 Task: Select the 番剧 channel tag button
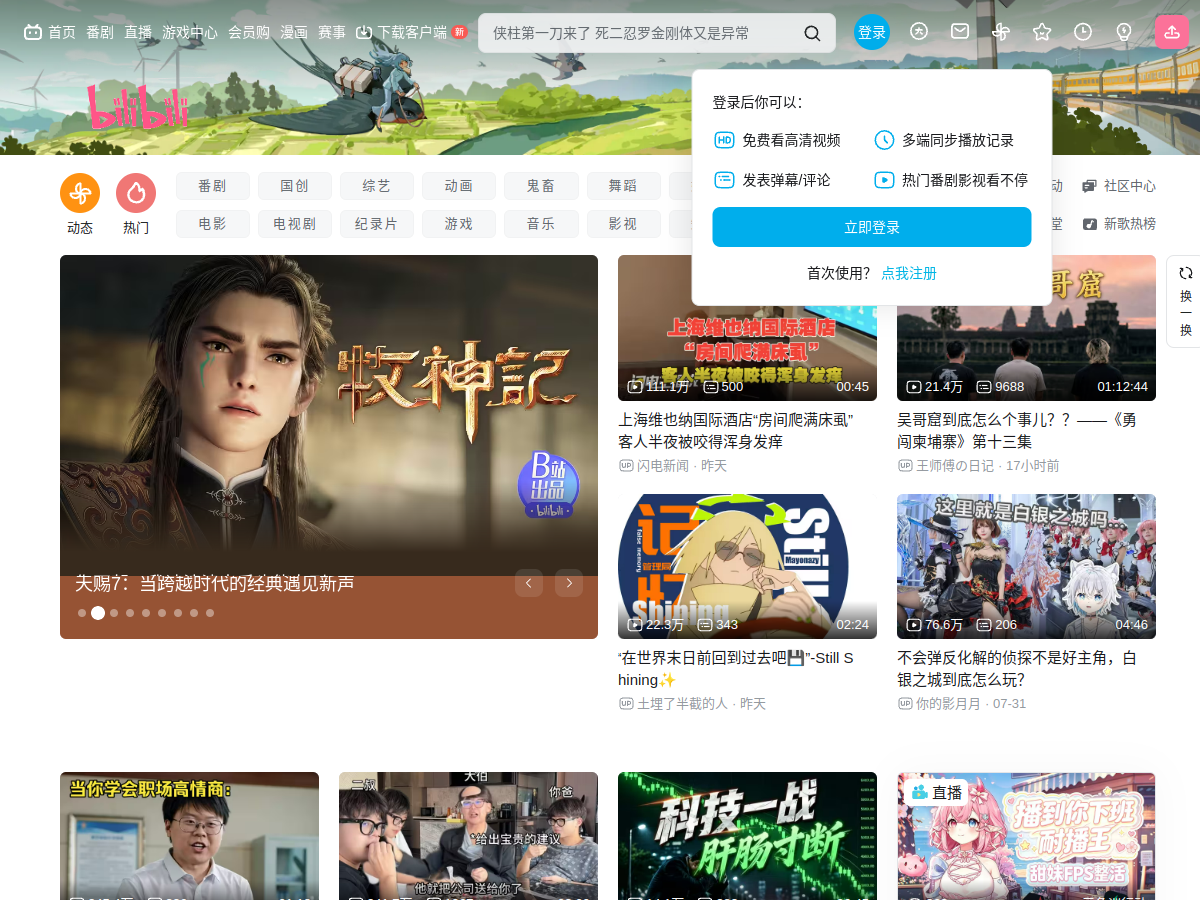(213, 186)
